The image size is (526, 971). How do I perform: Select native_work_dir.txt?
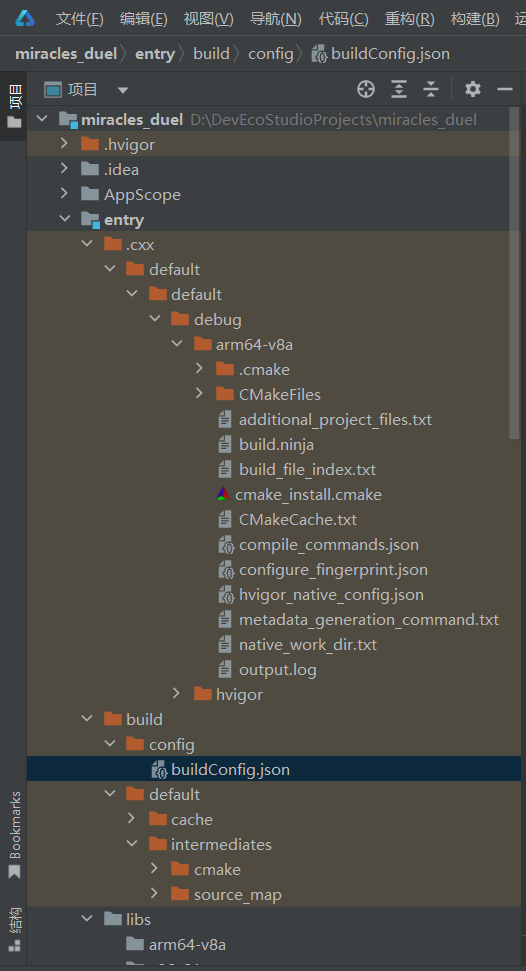pos(308,645)
